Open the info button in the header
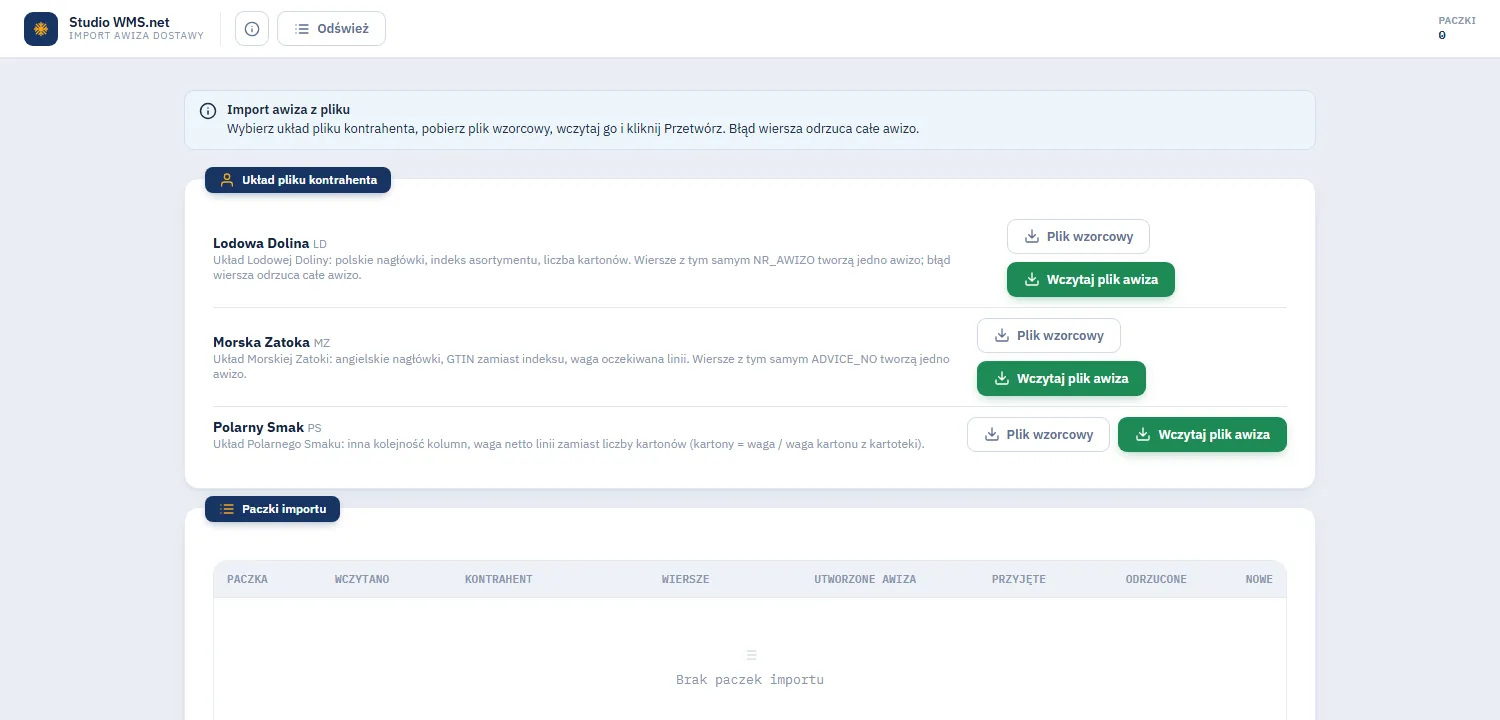 tap(252, 29)
